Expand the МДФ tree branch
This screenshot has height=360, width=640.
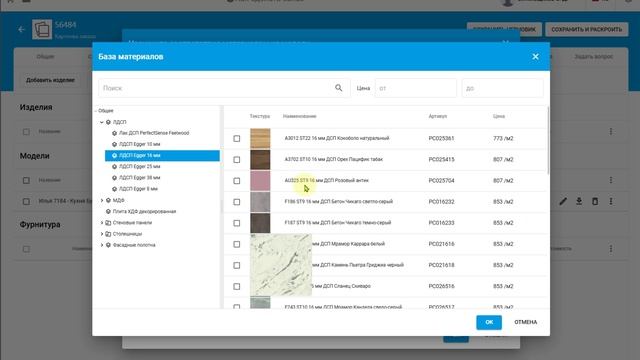pos(102,200)
